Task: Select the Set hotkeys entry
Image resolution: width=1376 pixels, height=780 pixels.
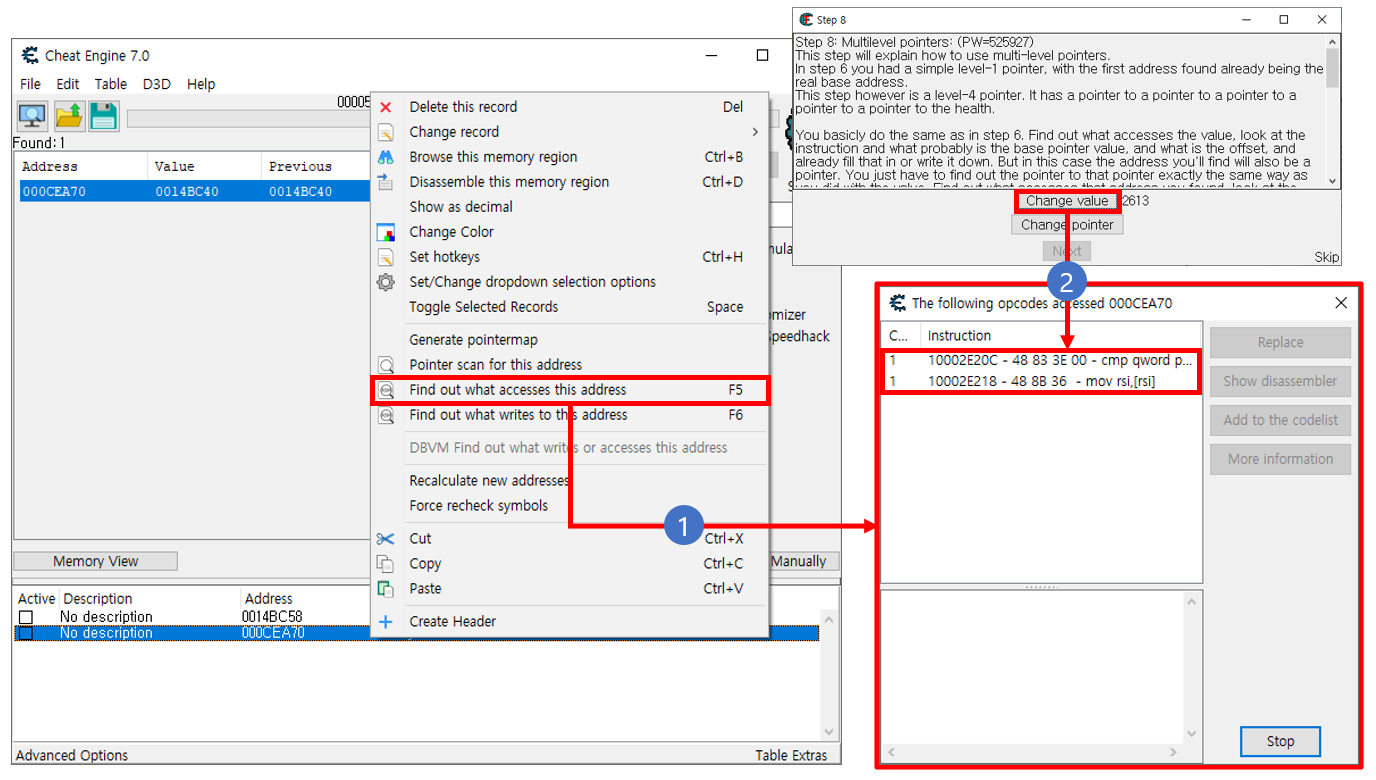Action: tap(568, 257)
